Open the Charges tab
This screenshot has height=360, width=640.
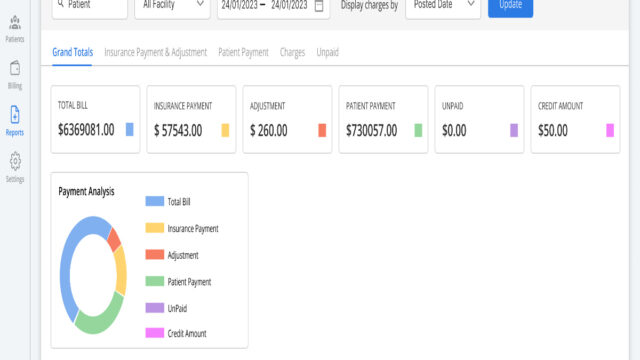click(x=292, y=52)
